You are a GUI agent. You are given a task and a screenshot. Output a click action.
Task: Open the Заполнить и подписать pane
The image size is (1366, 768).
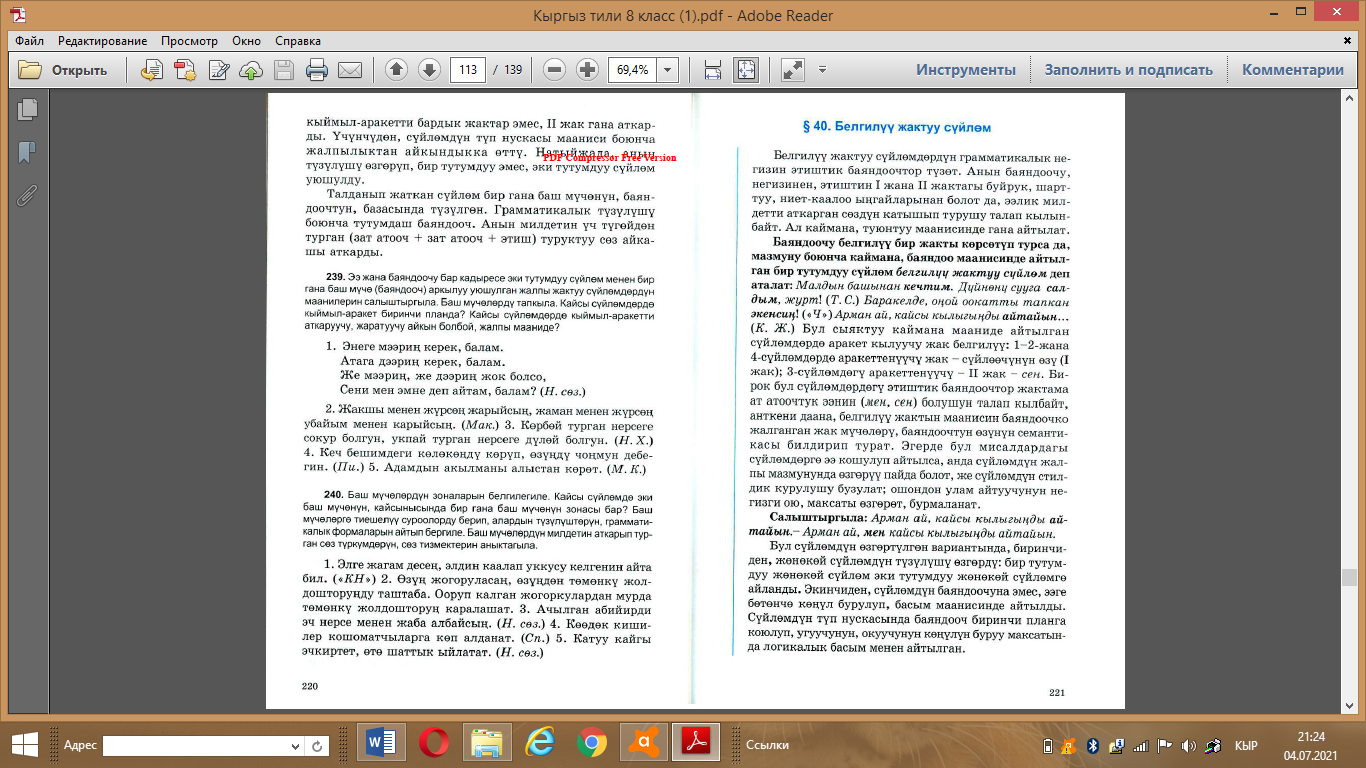[1129, 70]
